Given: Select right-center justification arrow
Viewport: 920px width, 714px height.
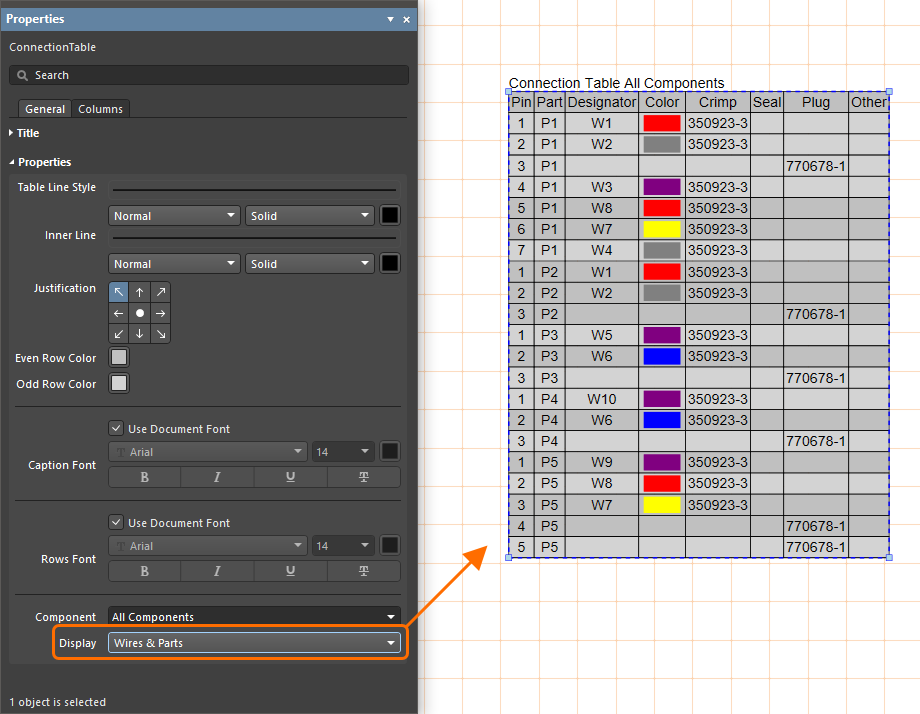Looking at the screenshot, I should 160,313.
